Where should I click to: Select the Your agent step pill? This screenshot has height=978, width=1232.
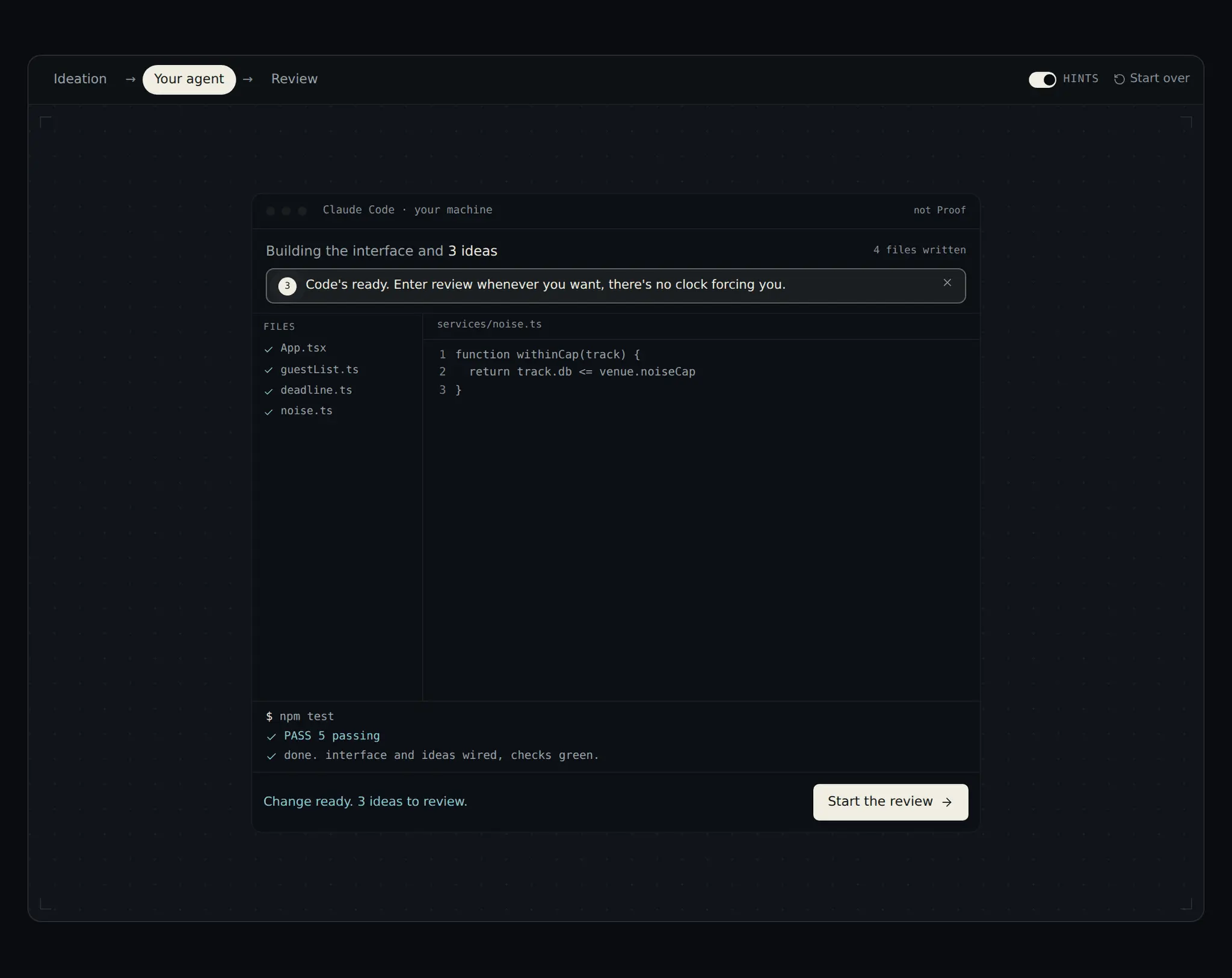(x=189, y=79)
